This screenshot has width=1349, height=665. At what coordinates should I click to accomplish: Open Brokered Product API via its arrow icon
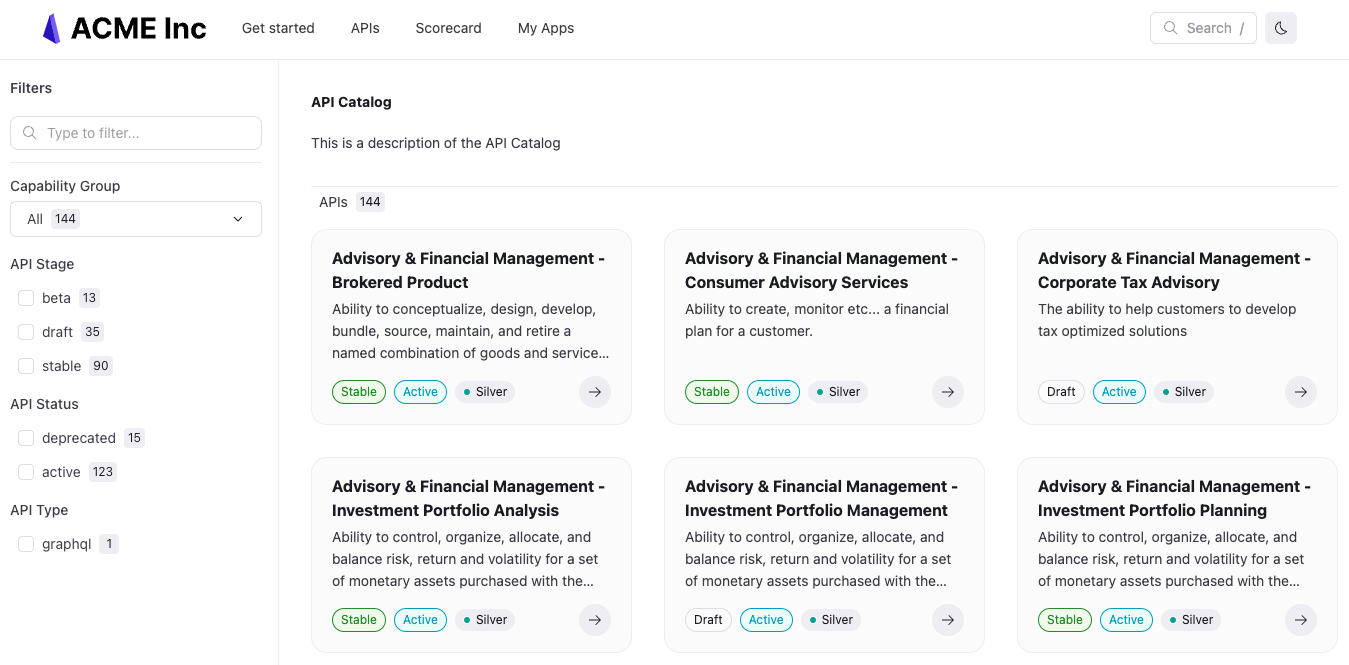tap(595, 392)
